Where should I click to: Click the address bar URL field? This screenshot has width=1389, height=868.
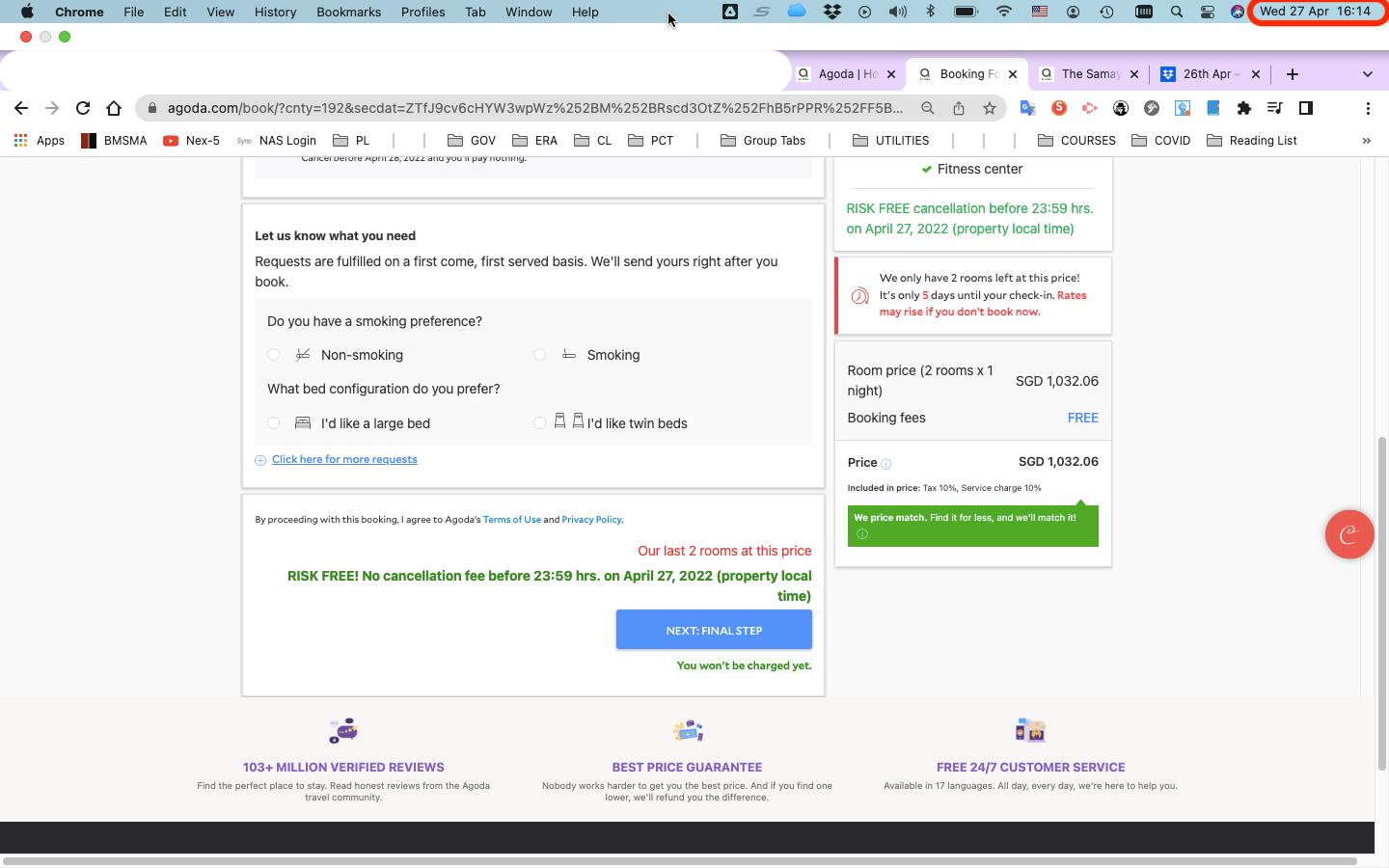pos(535,108)
